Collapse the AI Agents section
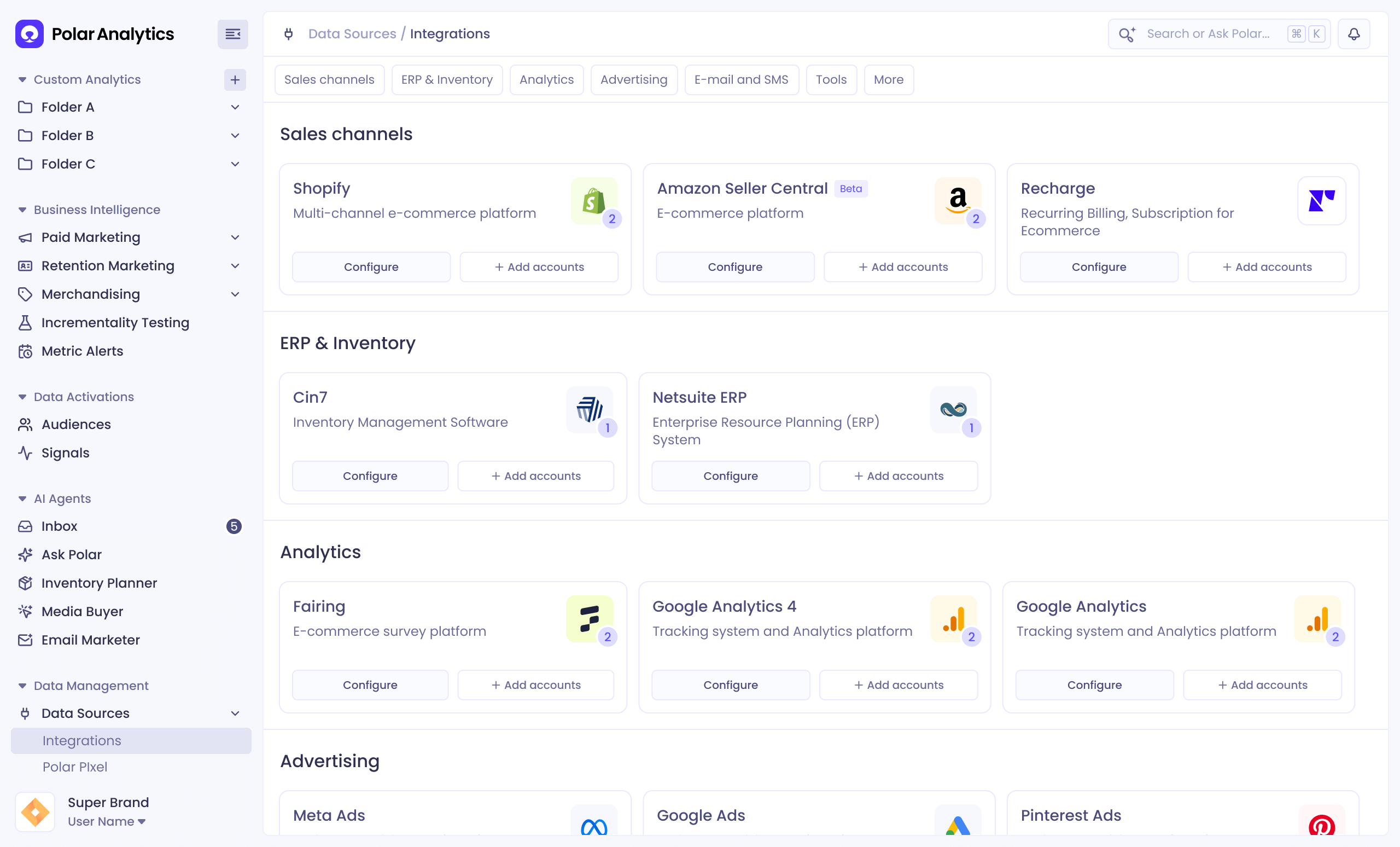The width and height of the screenshot is (1400, 847). point(22,498)
